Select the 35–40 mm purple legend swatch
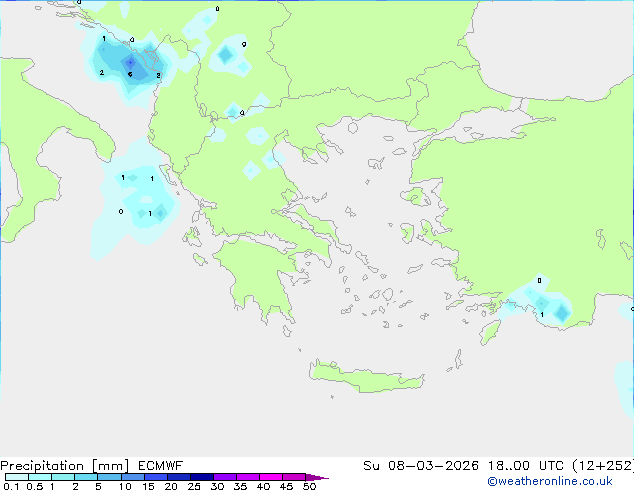The width and height of the screenshot is (634, 490). tap(248, 477)
